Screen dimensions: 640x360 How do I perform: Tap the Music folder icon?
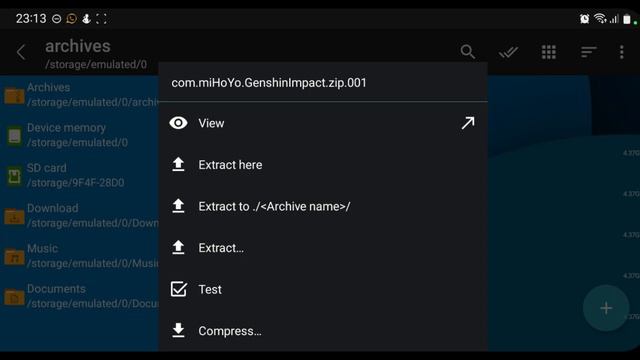coord(14,257)
